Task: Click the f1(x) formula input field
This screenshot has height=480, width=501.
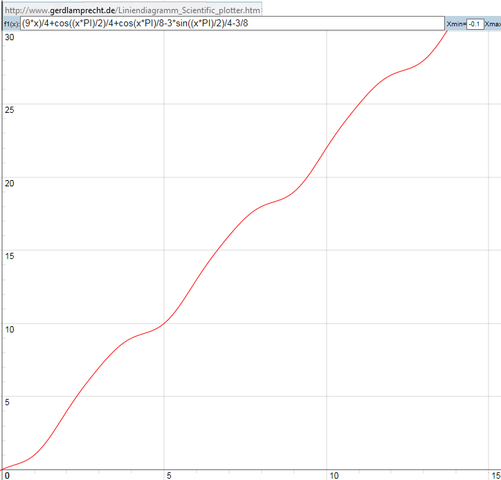Action: [x=232, y=24]
